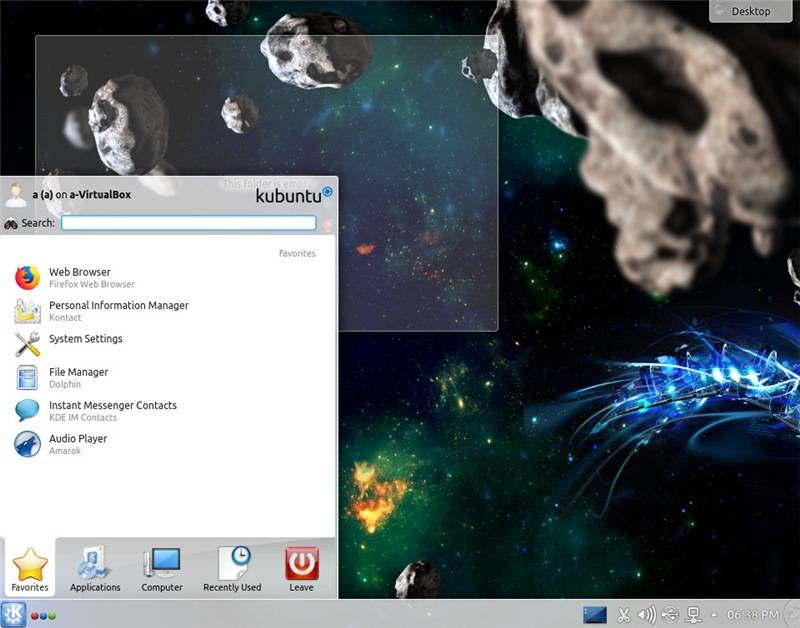Click the Desktop toolbox button
Viewport: 800px width, 628px height.
coord(751,11)
